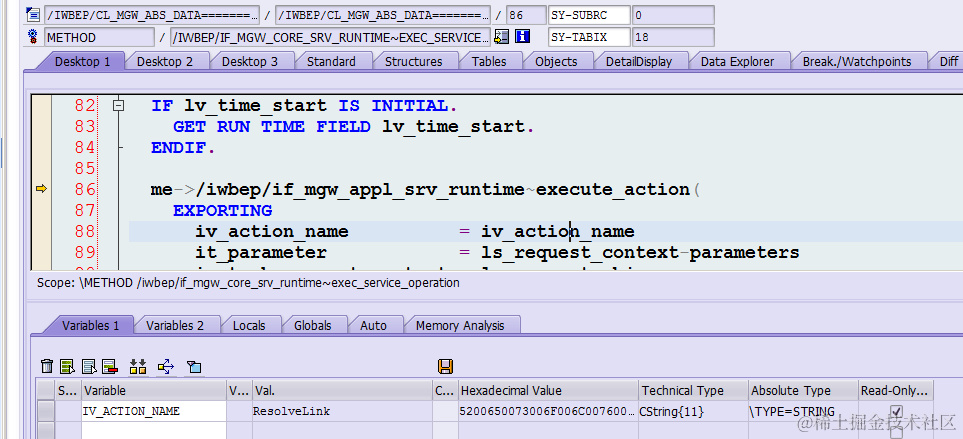Open the Auto tab
Viewport: 963px width, 439px height.
[x=373, y=325]
